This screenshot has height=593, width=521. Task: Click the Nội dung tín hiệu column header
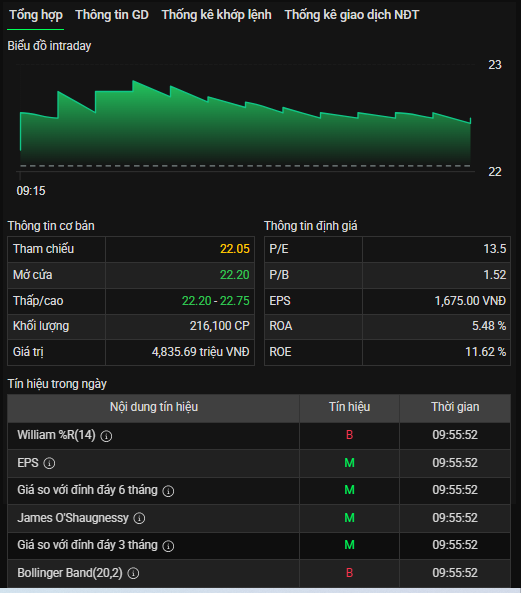(x=154, y=407)
